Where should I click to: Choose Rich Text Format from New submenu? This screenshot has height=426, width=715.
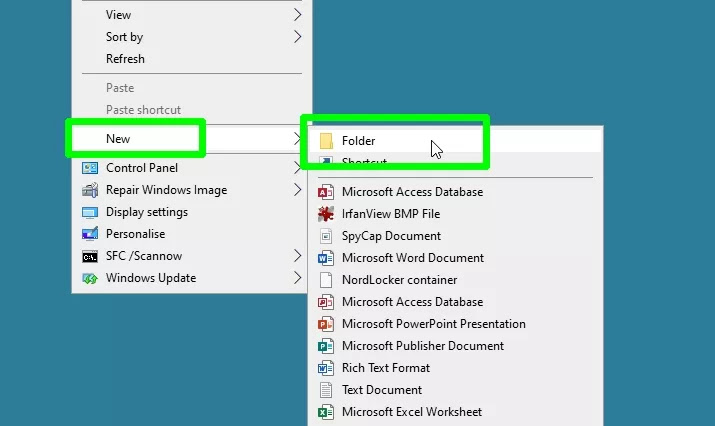455,368
